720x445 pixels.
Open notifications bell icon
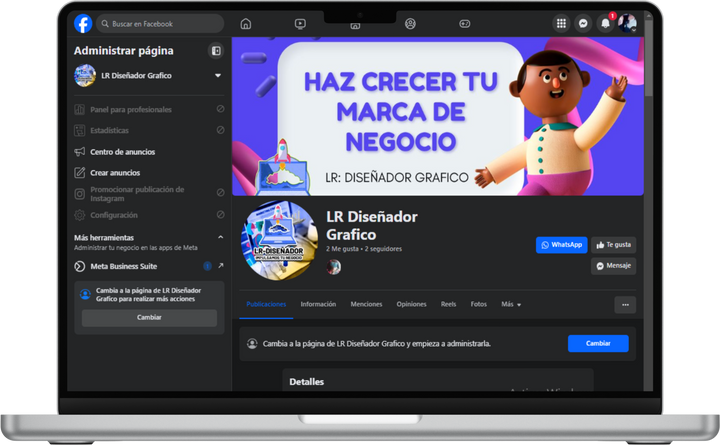(605, 23)
